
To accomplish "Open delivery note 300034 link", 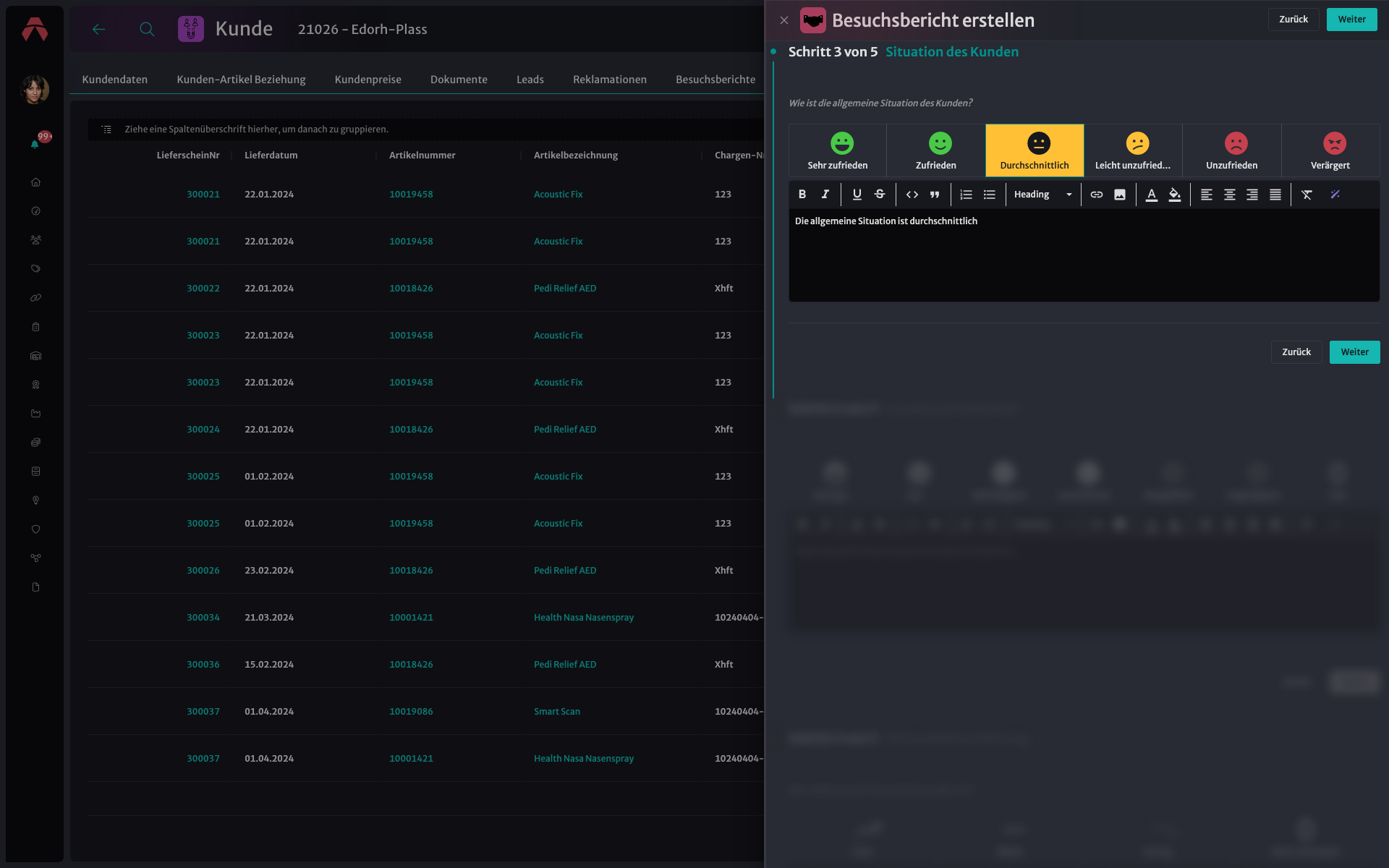I will pyautogui.click(x=203, y=618).
